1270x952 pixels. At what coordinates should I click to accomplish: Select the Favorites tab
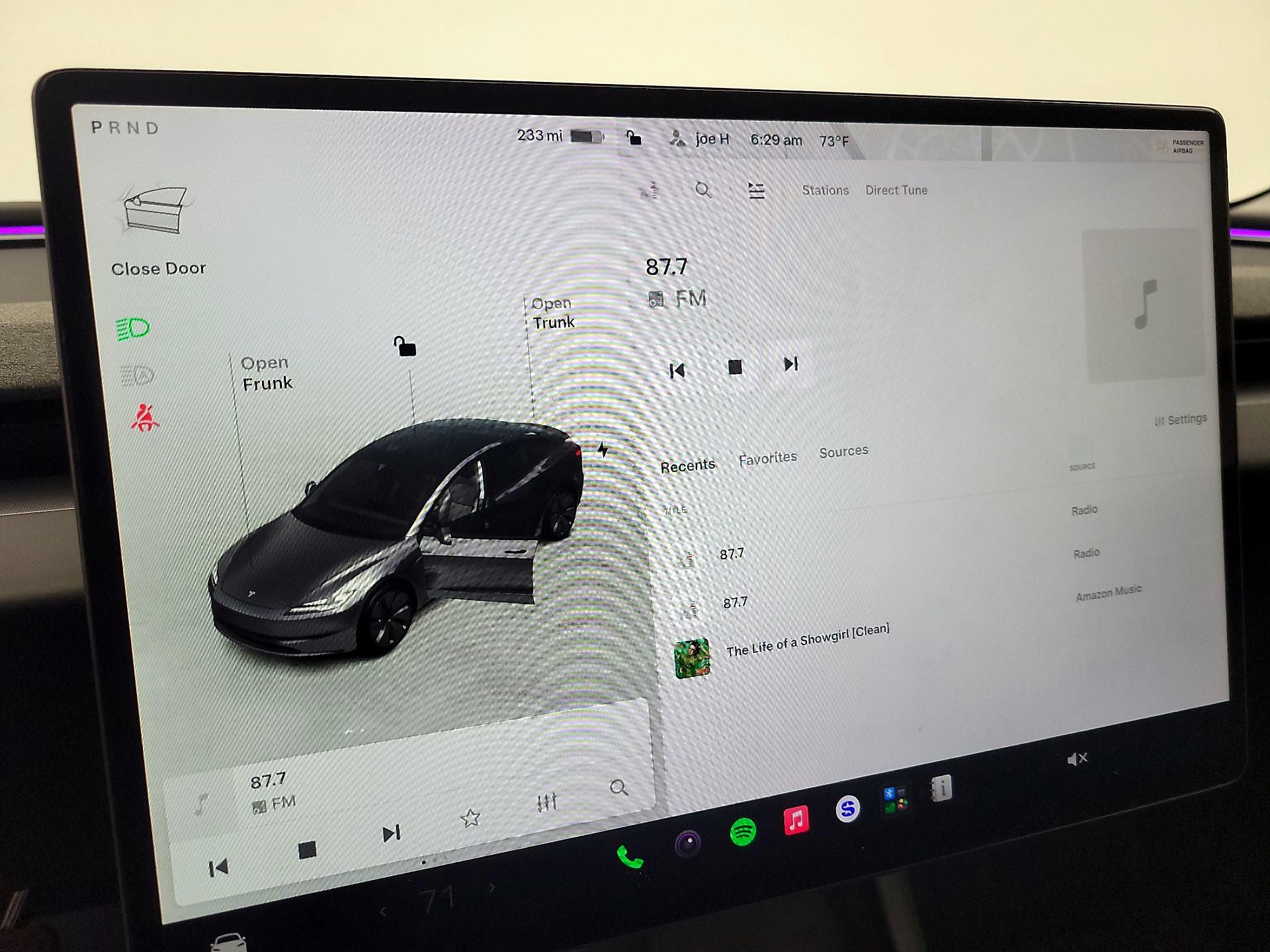coord(767,457)
